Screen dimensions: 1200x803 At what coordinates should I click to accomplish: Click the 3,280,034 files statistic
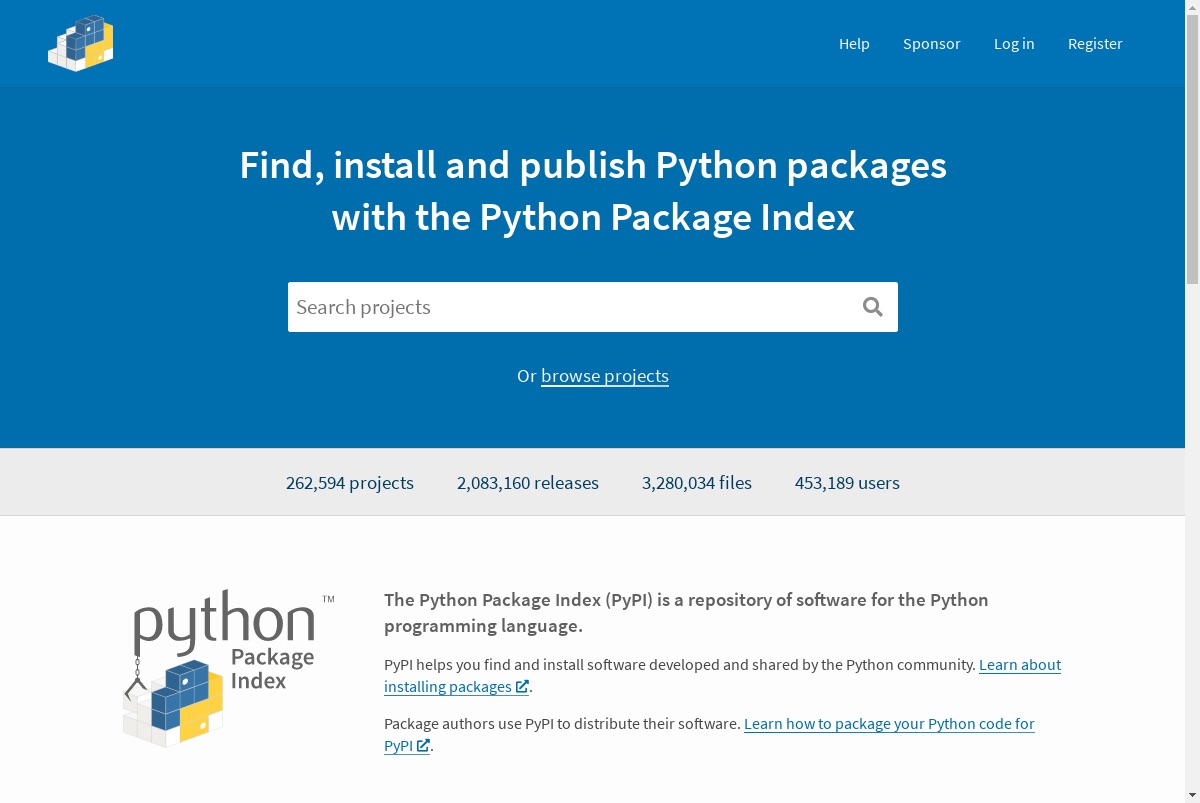[x=697, y=483]
